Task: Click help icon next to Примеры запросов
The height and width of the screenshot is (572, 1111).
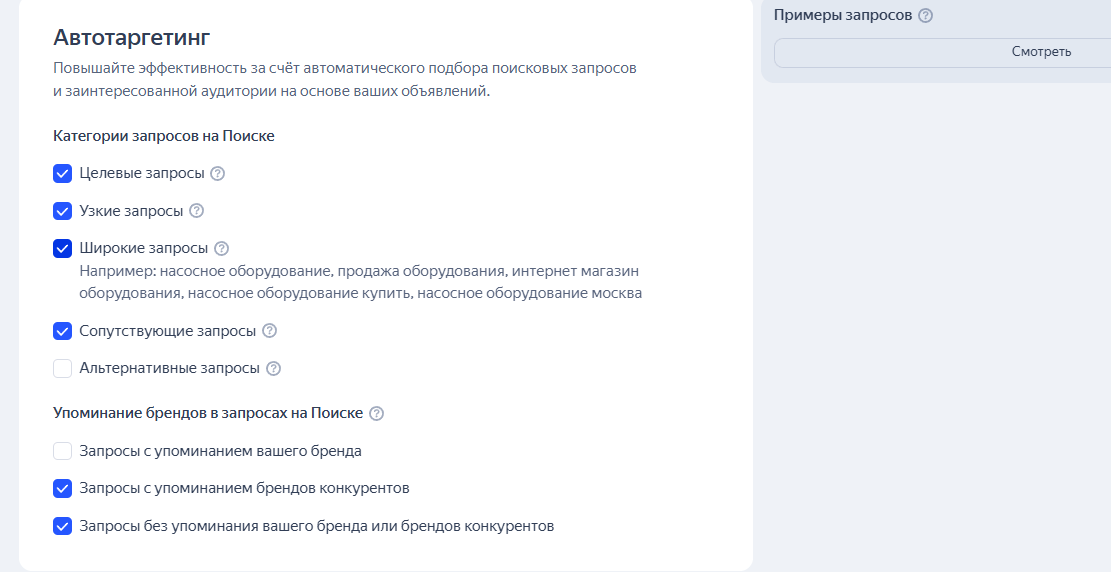Action: point(925,16)
